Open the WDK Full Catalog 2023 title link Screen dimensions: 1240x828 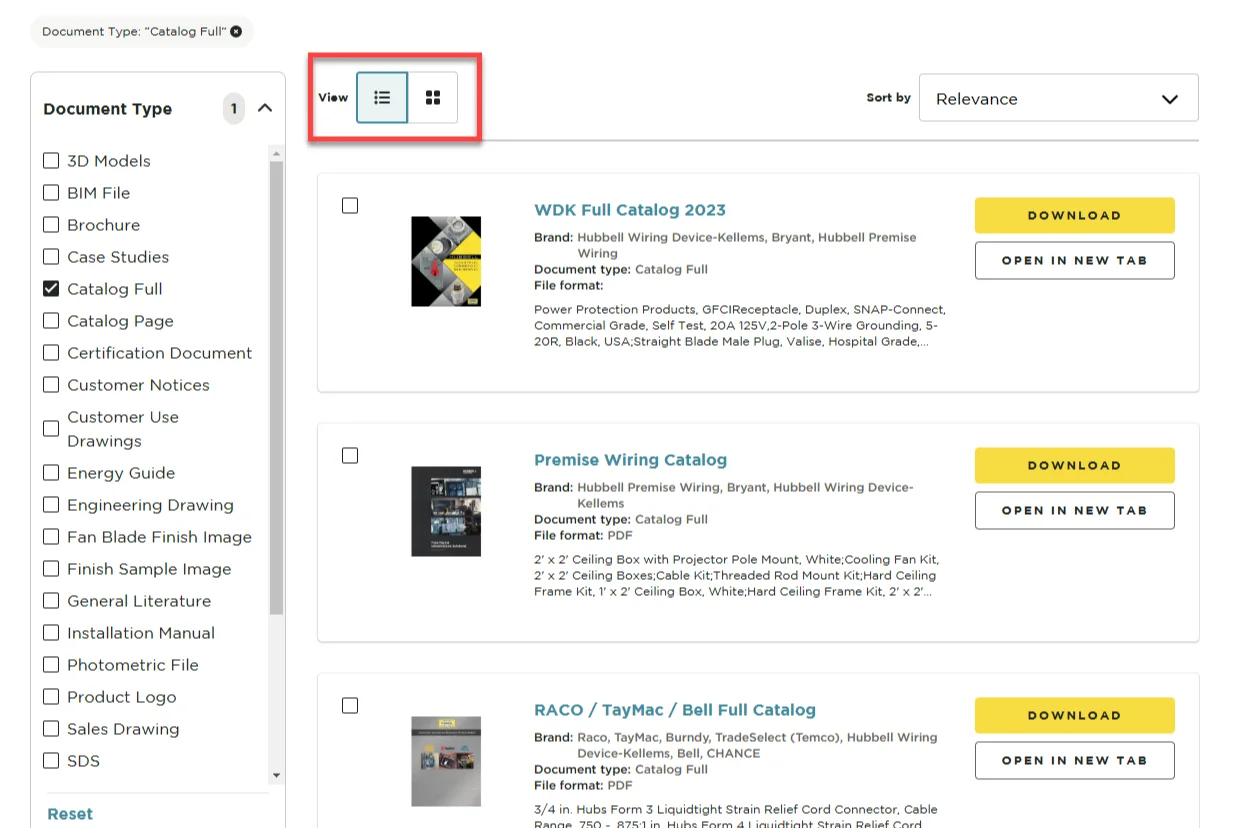point(630,210)
